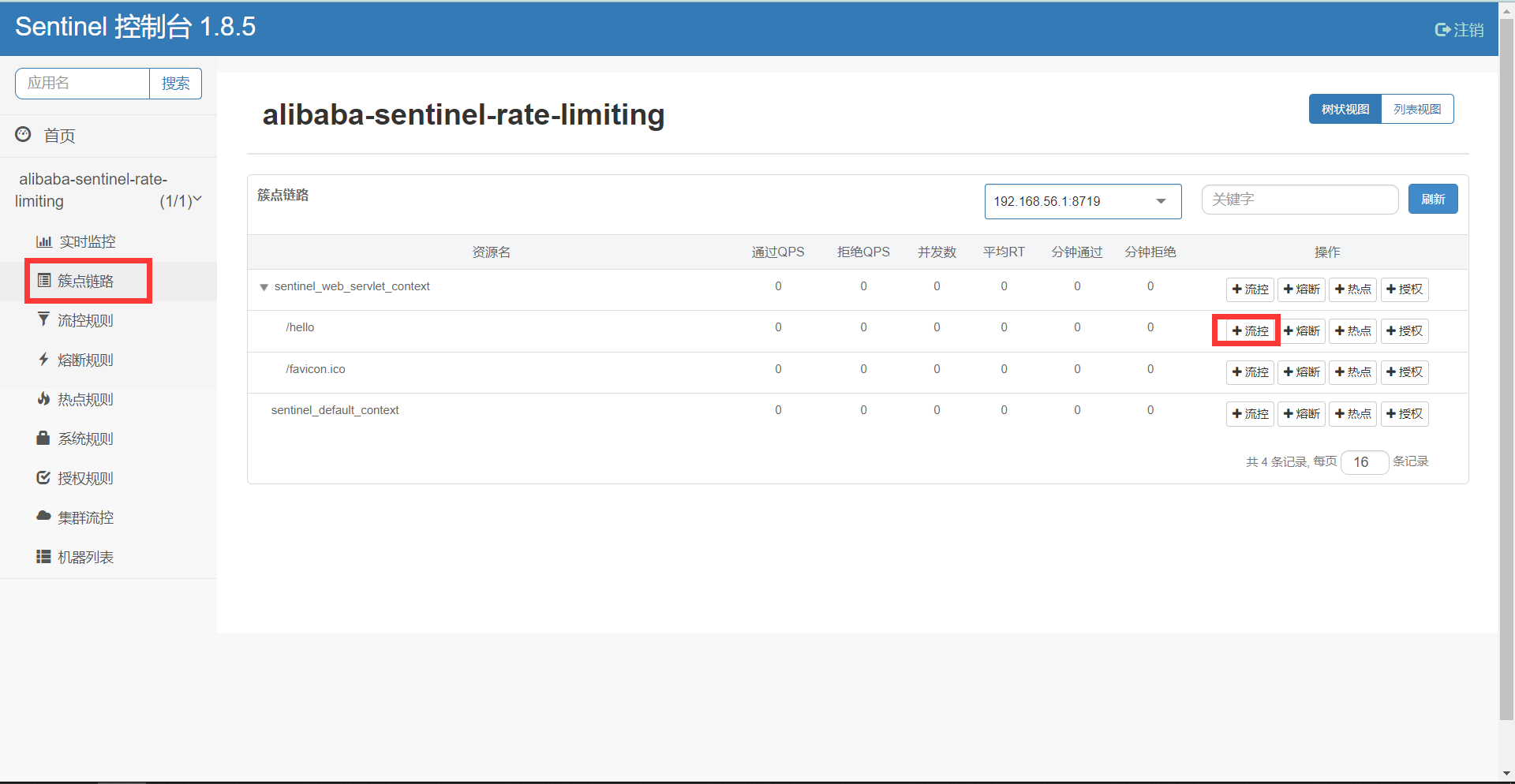Go to 系统规则 page
The image size is (1515, 784).
pyautogui.click(x=85, y=439)
